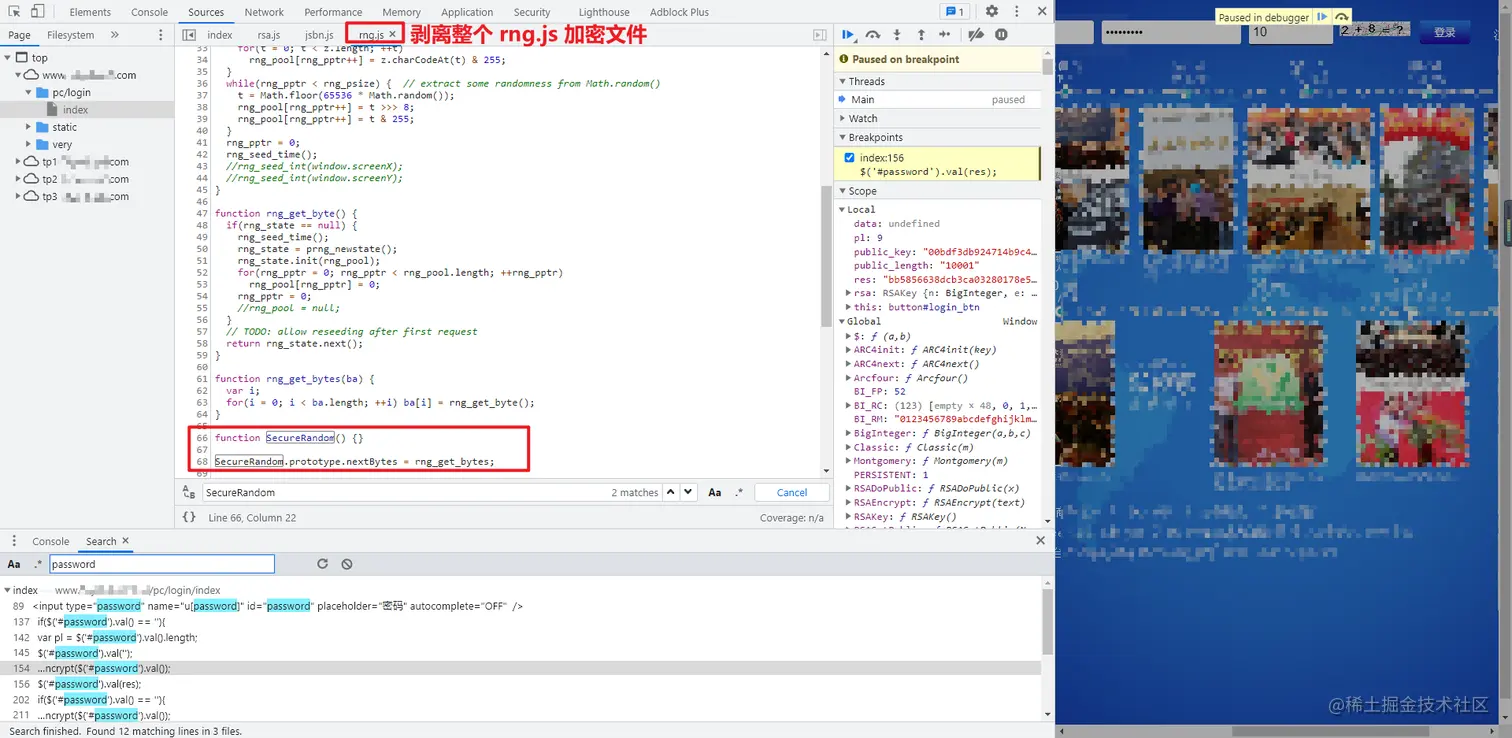Switch to the drawer Console tab
The image size is (1512, 738).
(51, 541)
